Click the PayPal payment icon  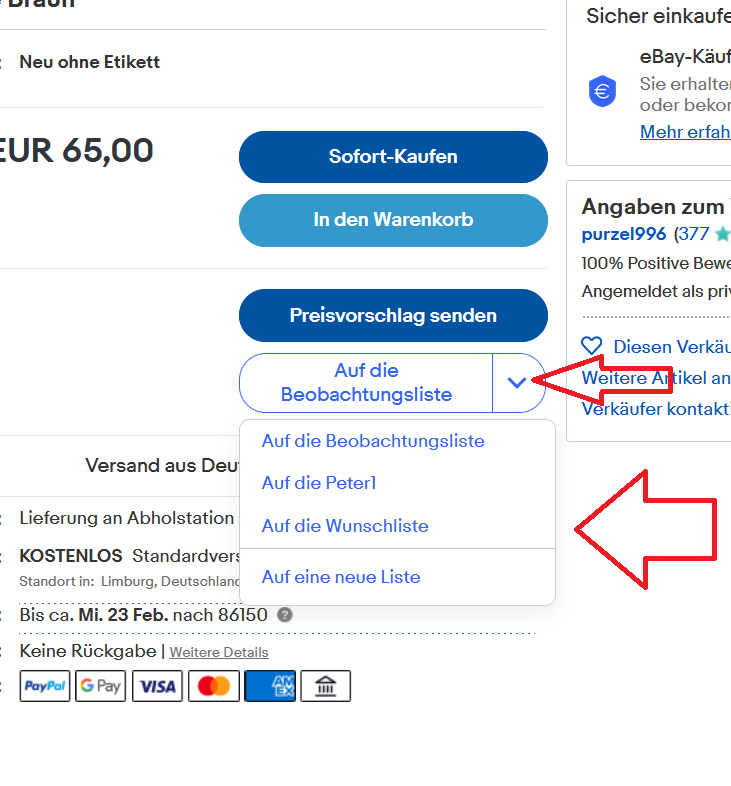[x=45, y=686]
